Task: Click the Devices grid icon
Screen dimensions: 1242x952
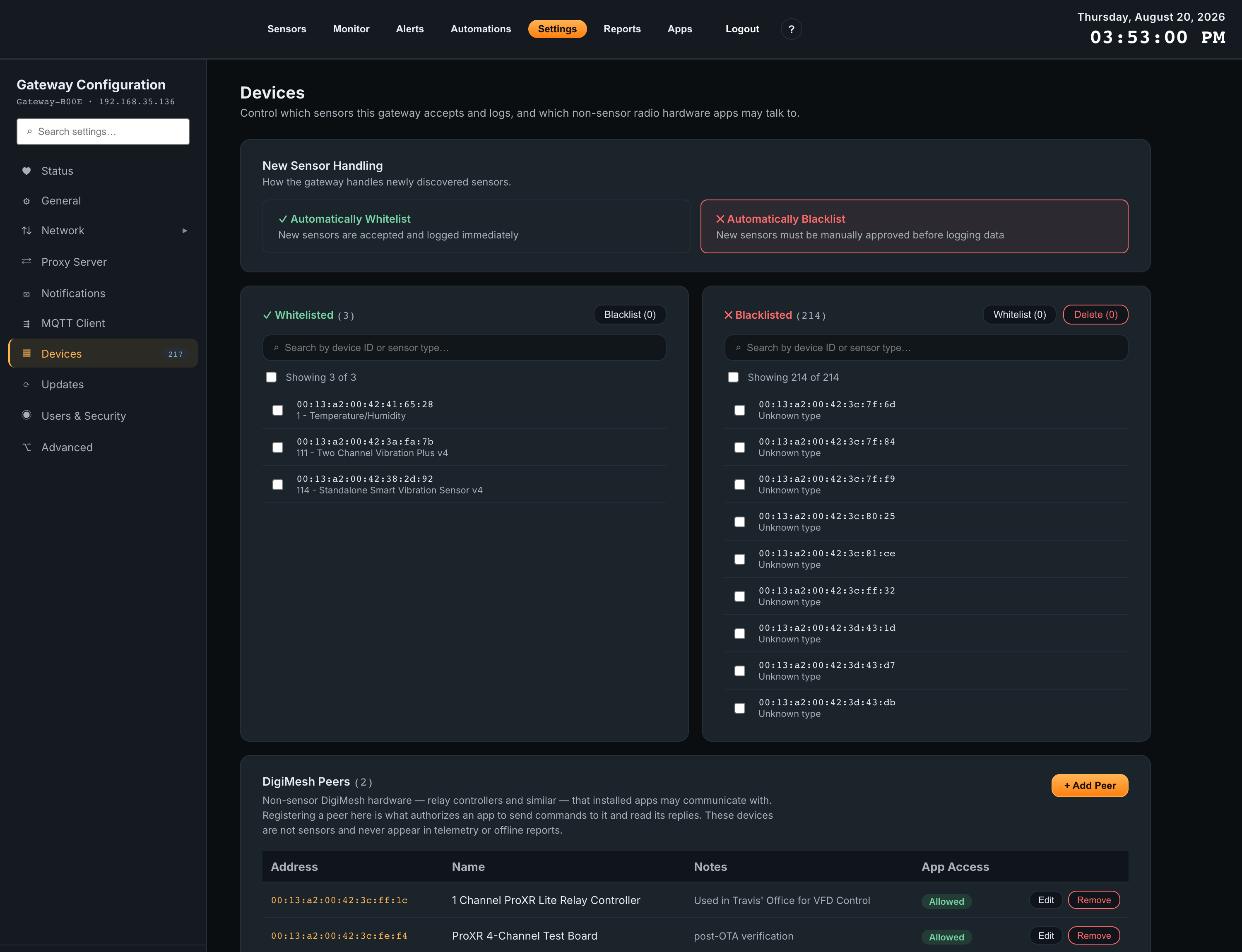Action: 26,353
